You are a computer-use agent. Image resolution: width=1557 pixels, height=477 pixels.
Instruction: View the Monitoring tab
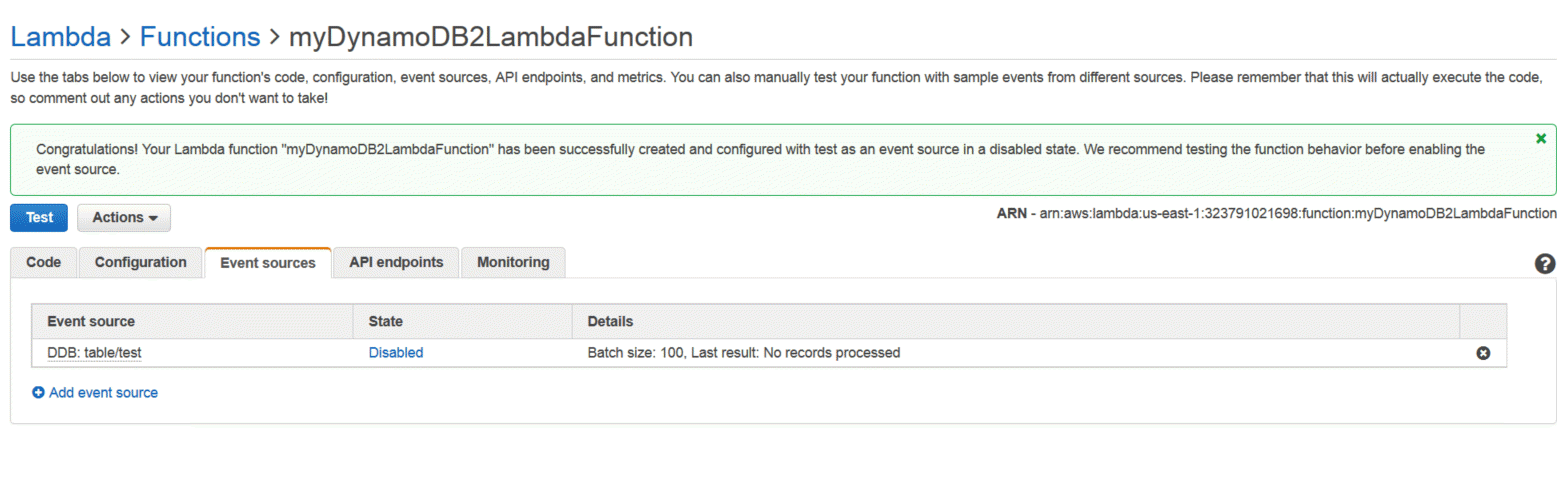513,262
